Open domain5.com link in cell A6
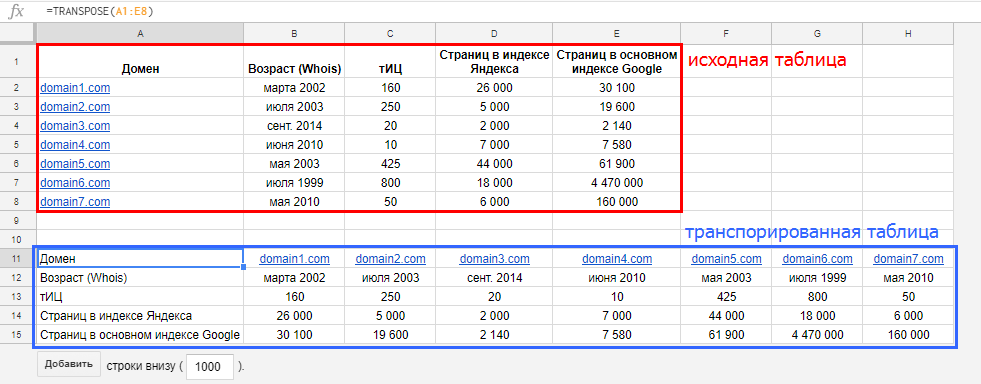 [75, 164]
